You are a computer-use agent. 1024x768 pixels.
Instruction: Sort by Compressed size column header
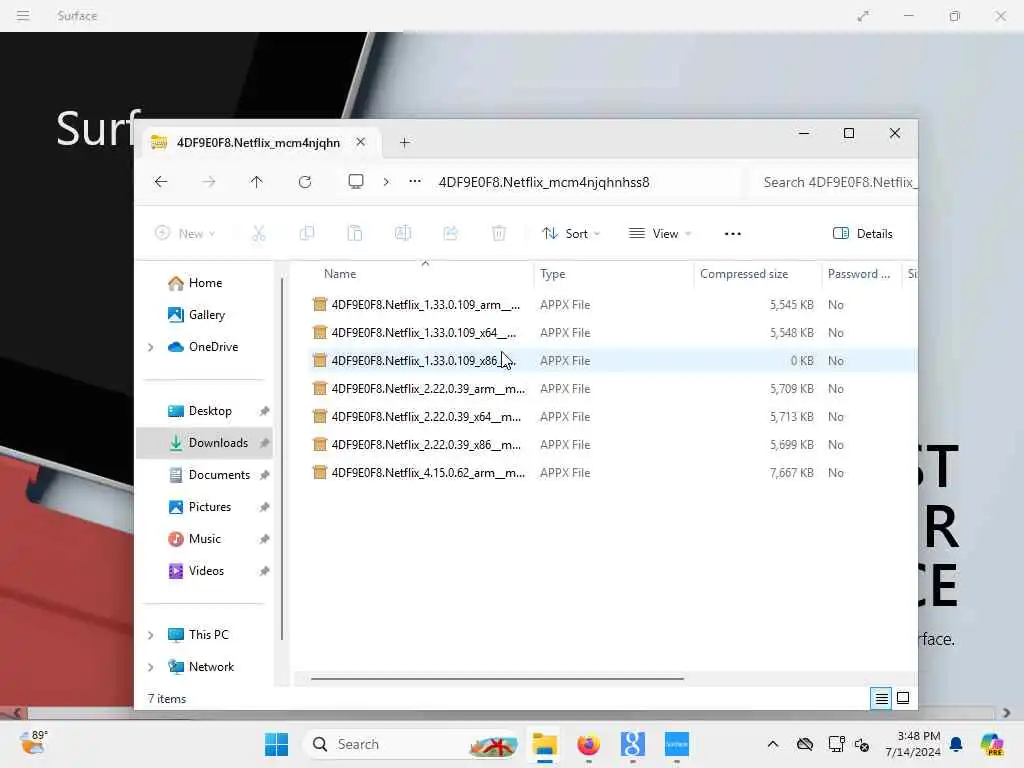click(744, 274)
